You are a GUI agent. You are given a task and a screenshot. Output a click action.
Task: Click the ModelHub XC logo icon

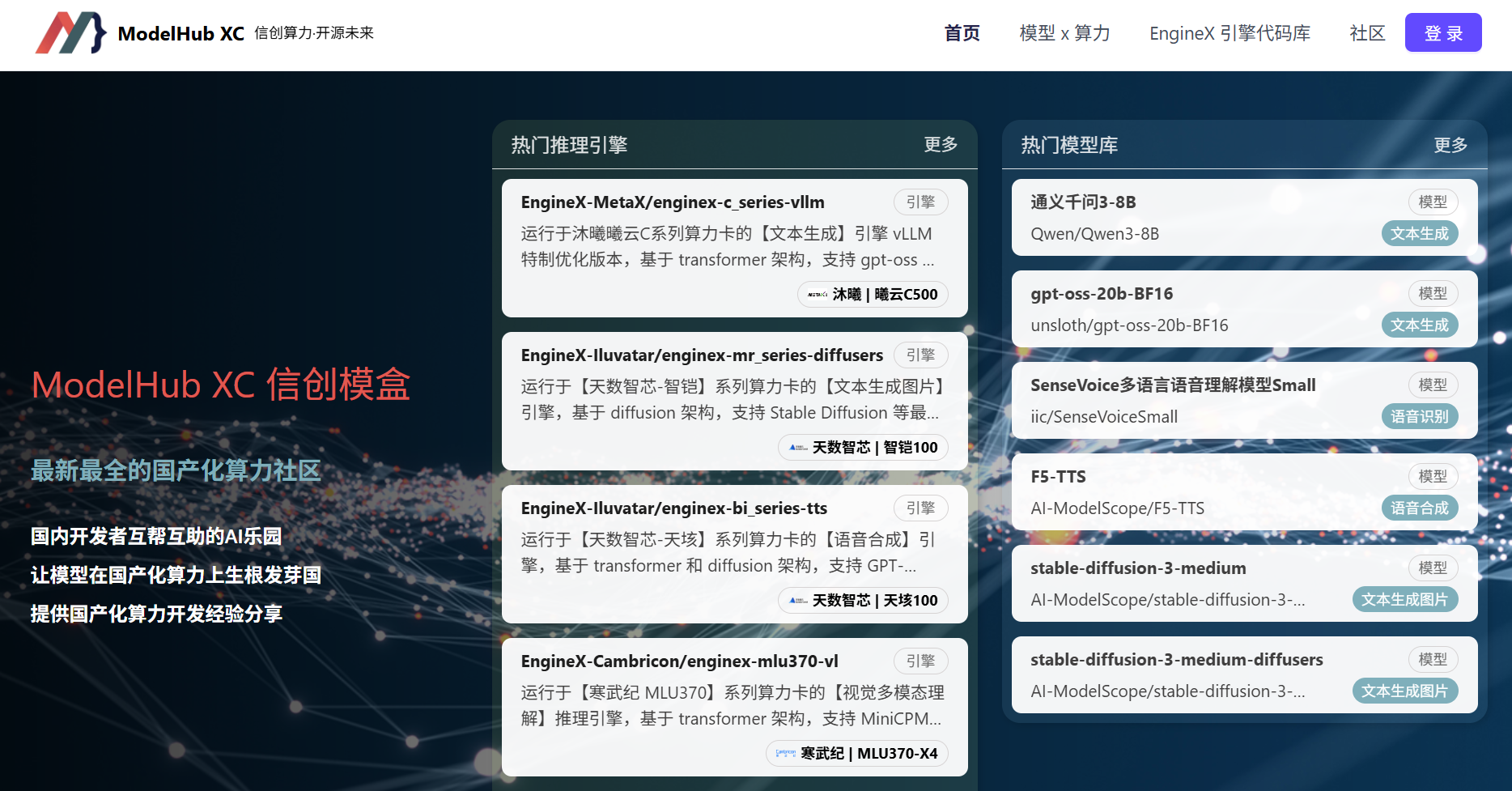(70, 33)
